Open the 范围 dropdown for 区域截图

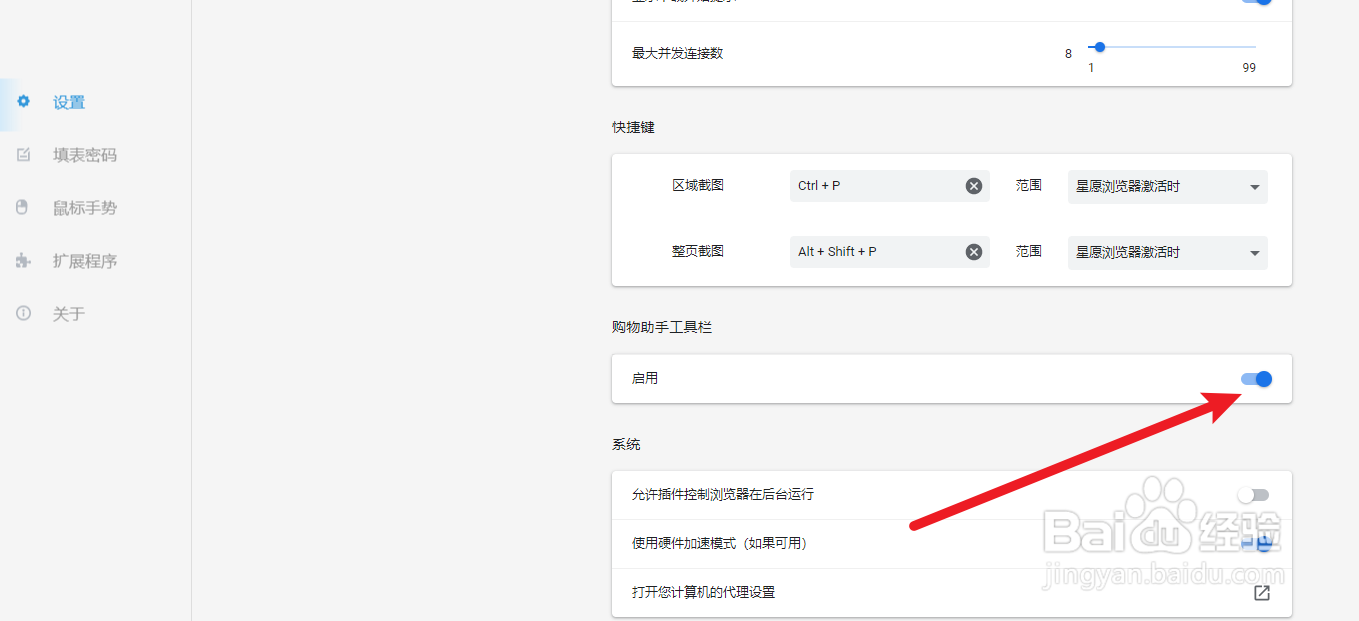[x=1167, y=186]
